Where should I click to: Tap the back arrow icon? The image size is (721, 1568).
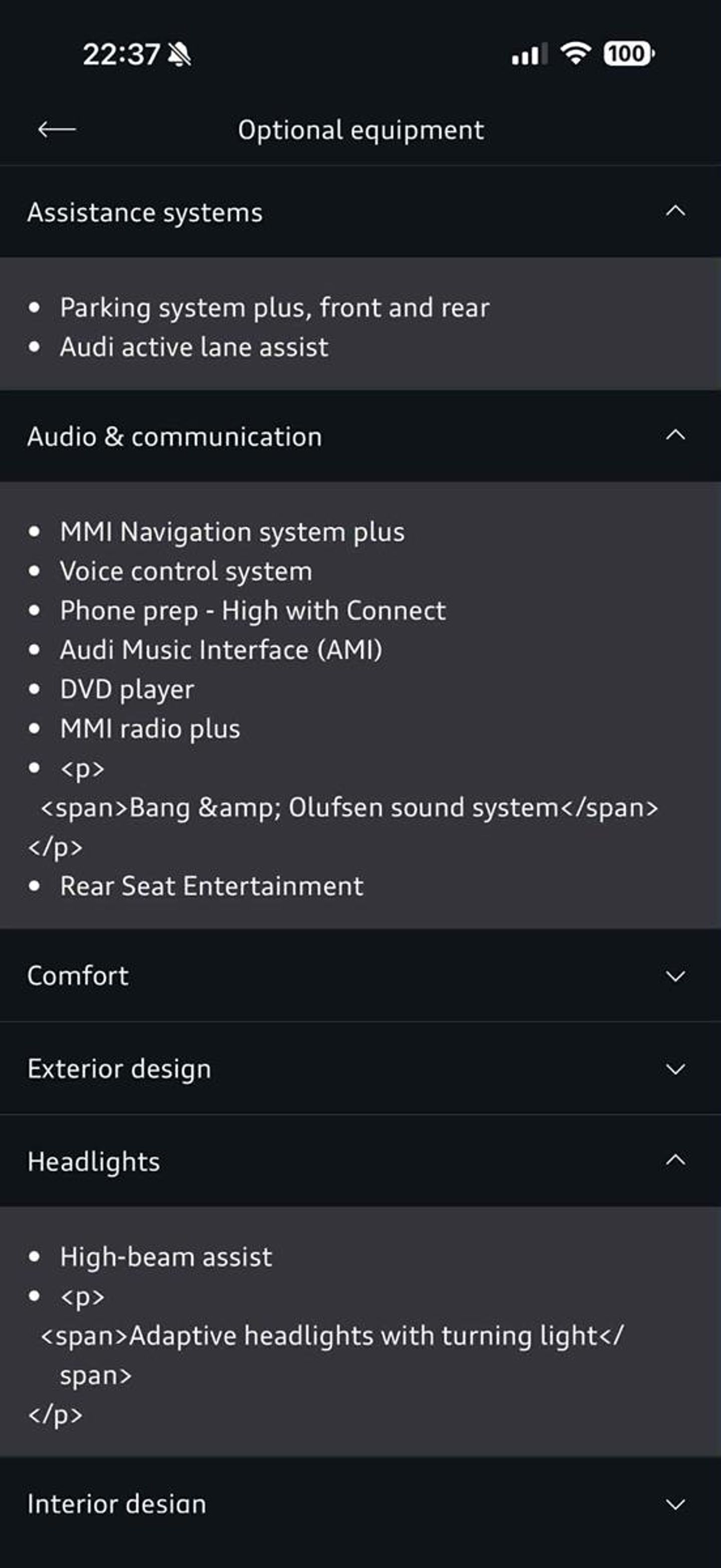[57, 129]
